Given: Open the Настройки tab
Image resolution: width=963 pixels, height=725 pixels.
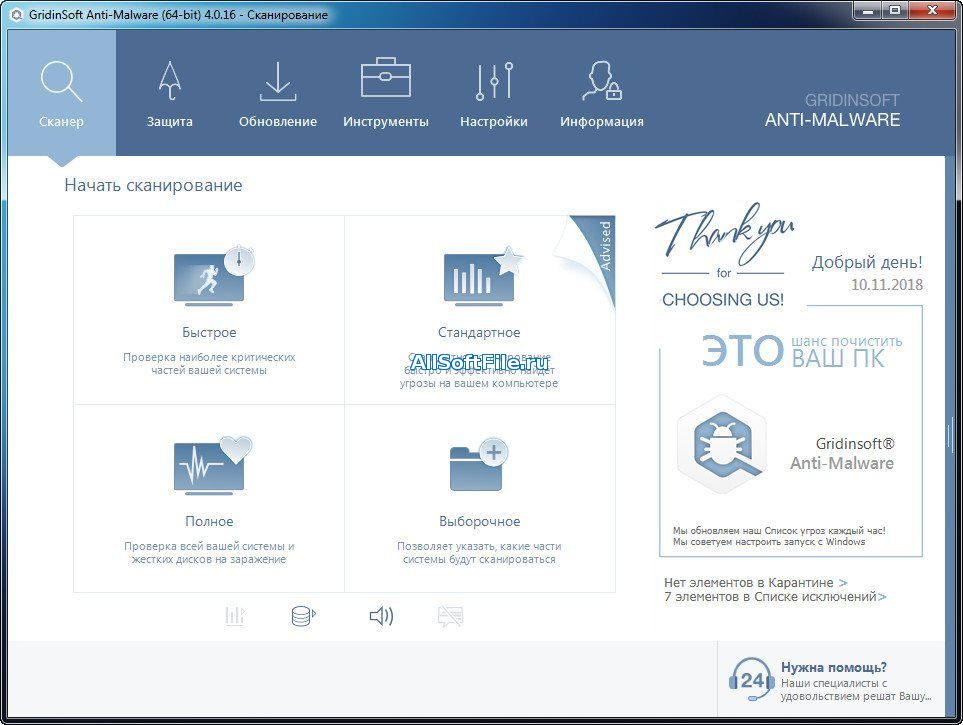Looking at the screenshot, I should (494, 93).
